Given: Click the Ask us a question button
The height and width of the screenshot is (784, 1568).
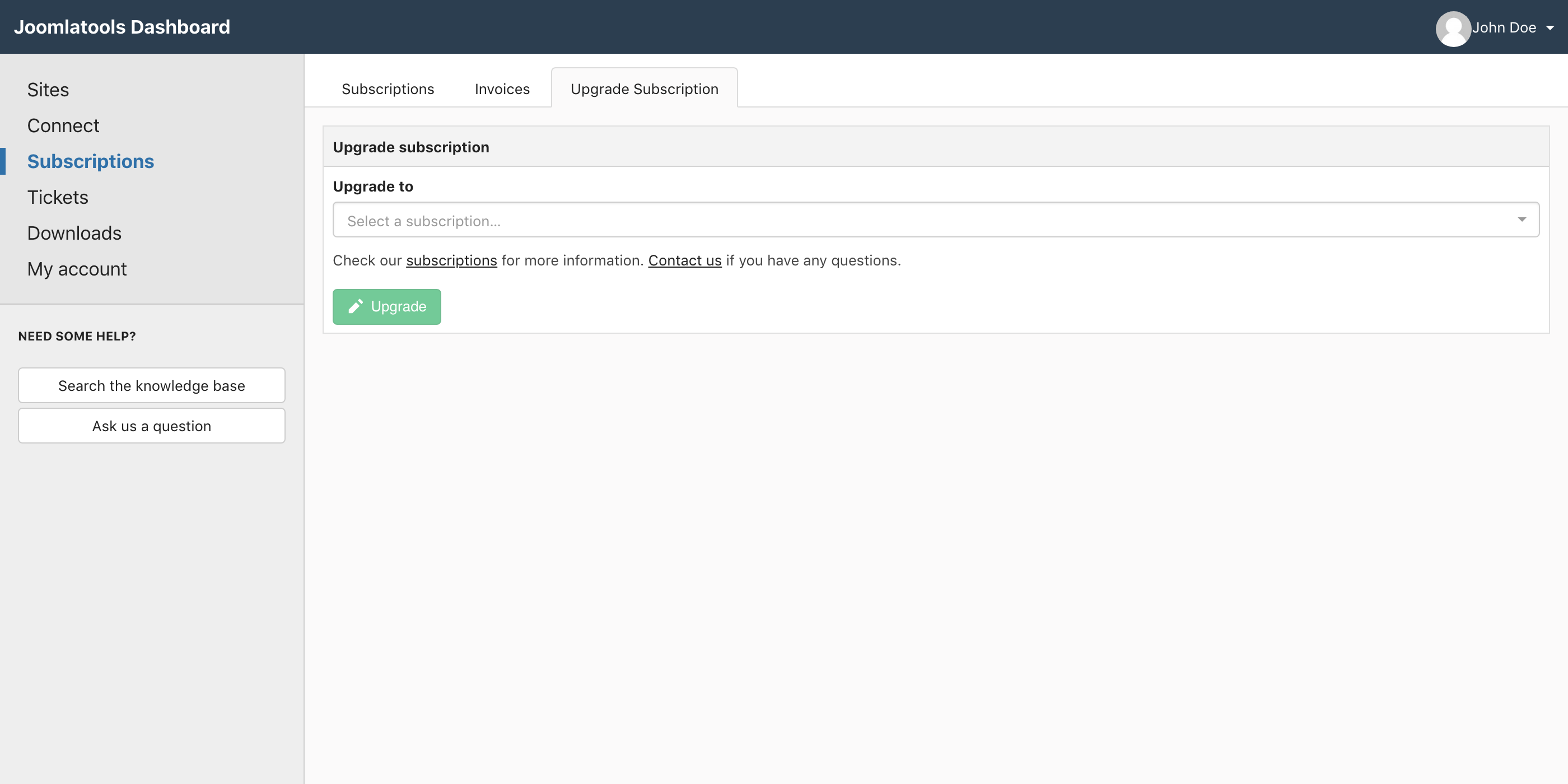Looking at the screenshot, I should click(152, 426).
